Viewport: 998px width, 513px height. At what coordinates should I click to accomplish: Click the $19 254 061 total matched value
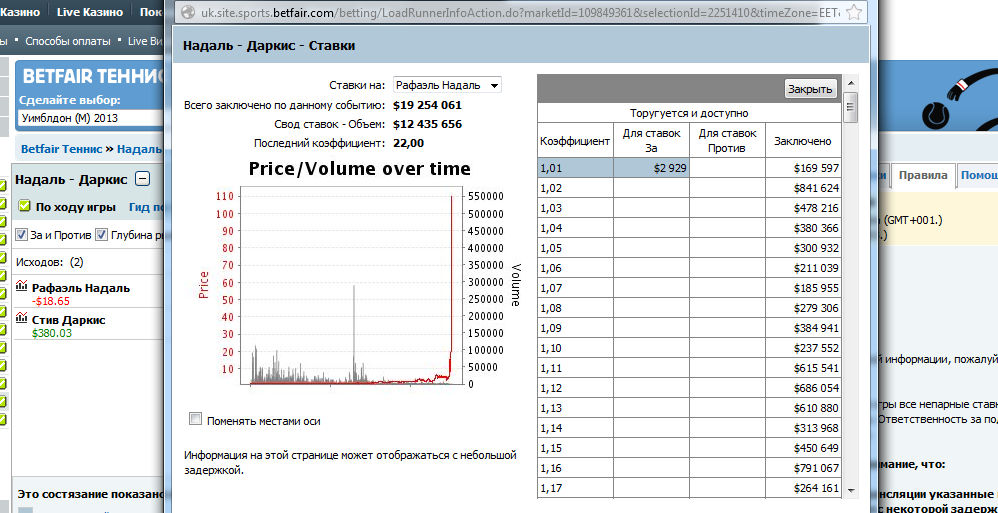428,105
